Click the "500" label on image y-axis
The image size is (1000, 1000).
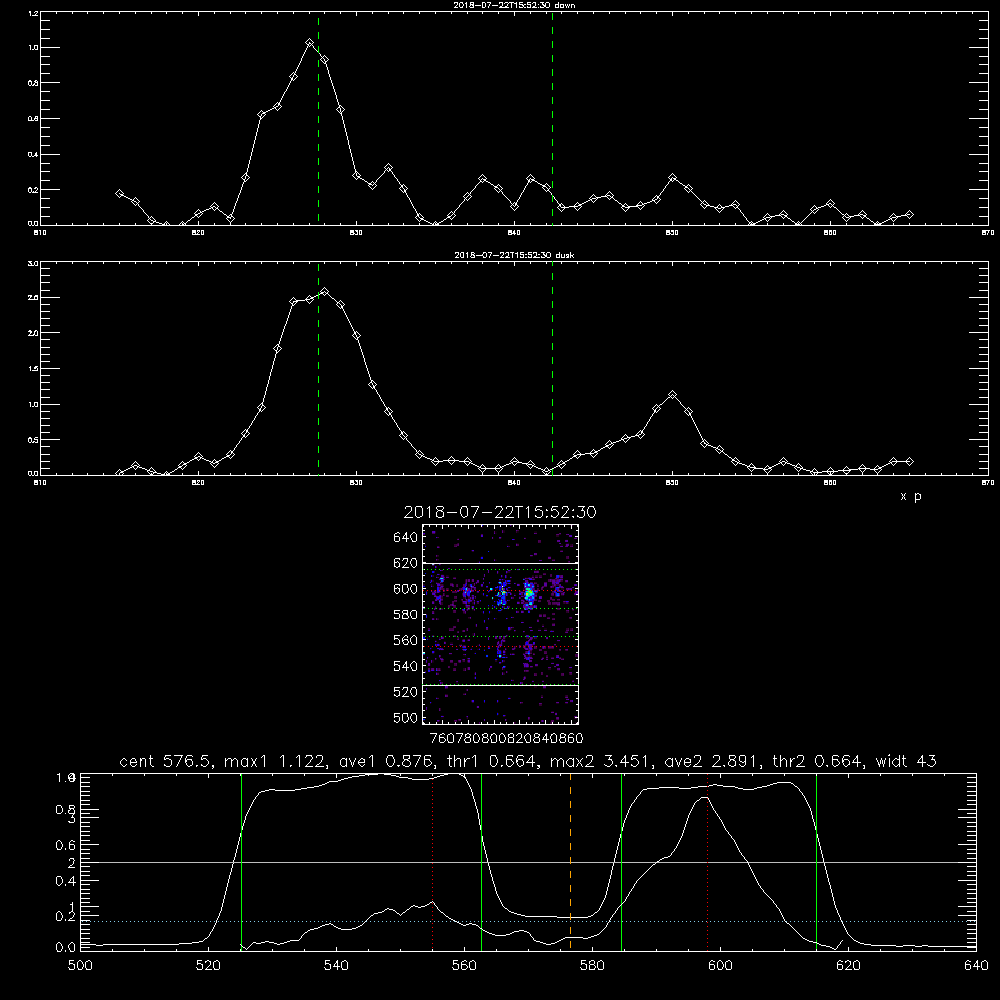click(405, 718)
